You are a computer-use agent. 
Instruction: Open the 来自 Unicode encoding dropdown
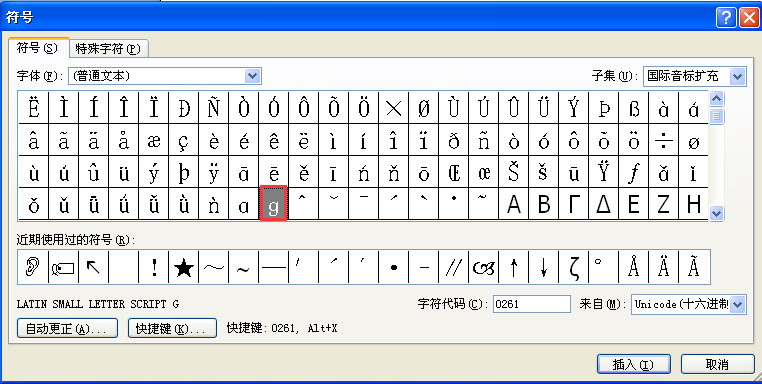point(737,304)
